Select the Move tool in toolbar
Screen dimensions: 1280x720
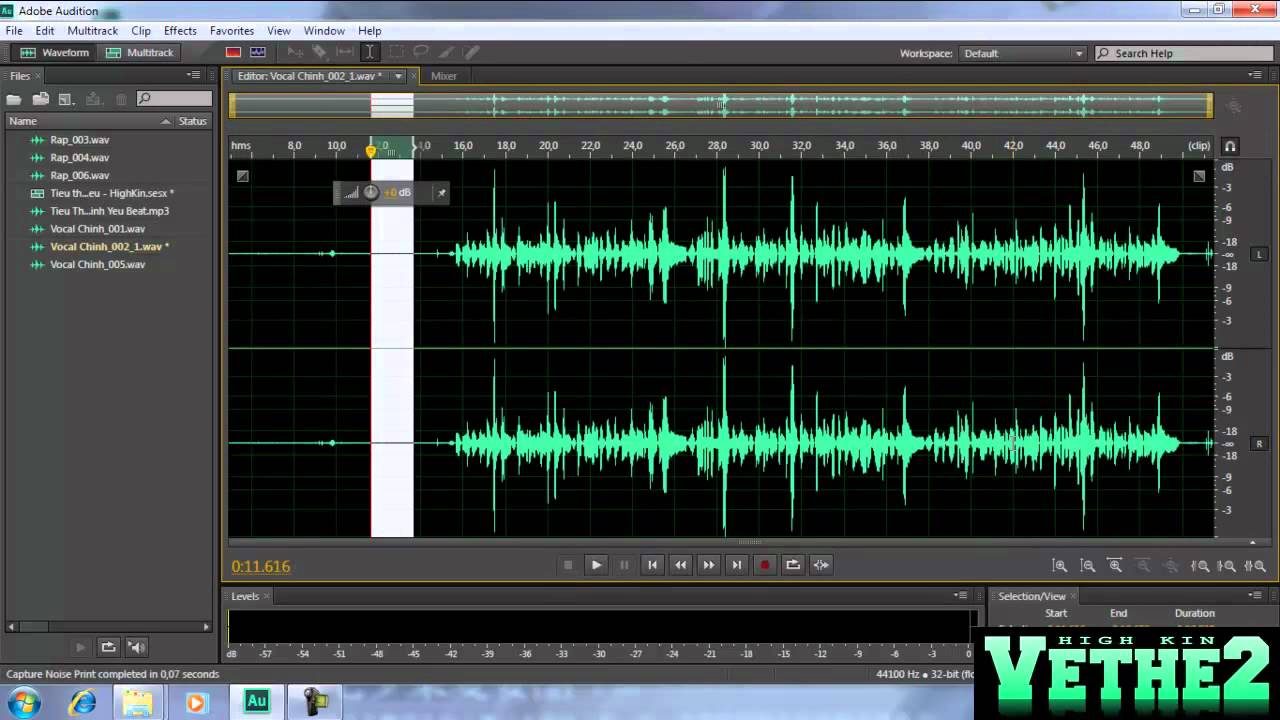pyautogui.click(x=294, y=52)
